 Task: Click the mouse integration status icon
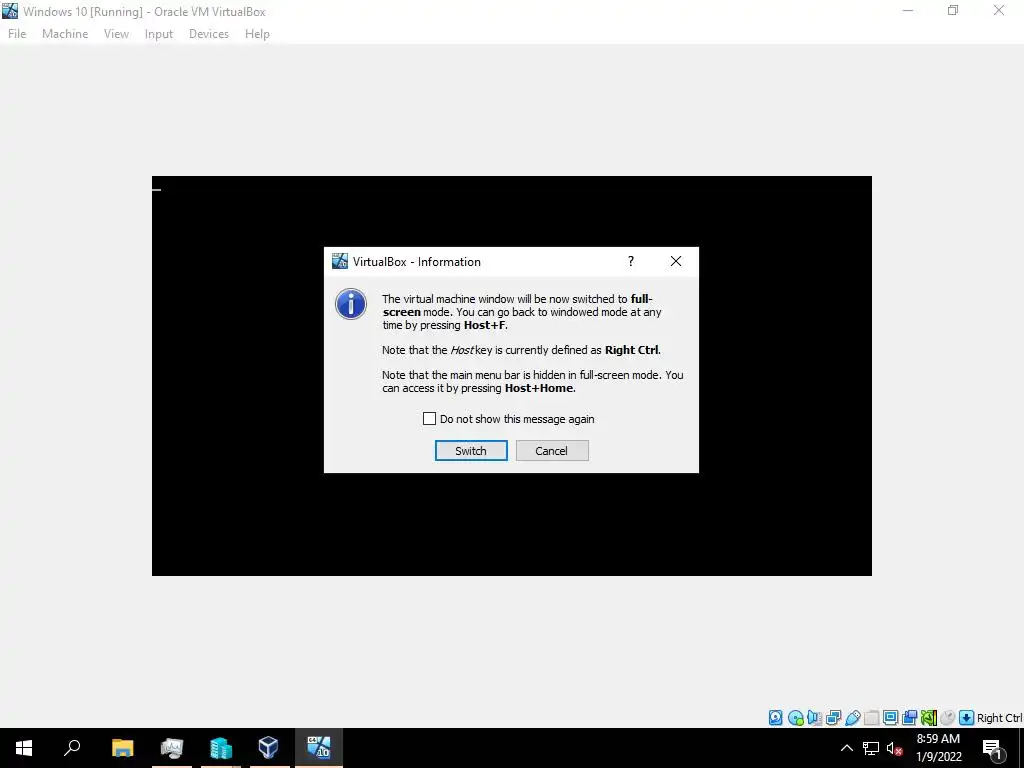tap(948, 718)
